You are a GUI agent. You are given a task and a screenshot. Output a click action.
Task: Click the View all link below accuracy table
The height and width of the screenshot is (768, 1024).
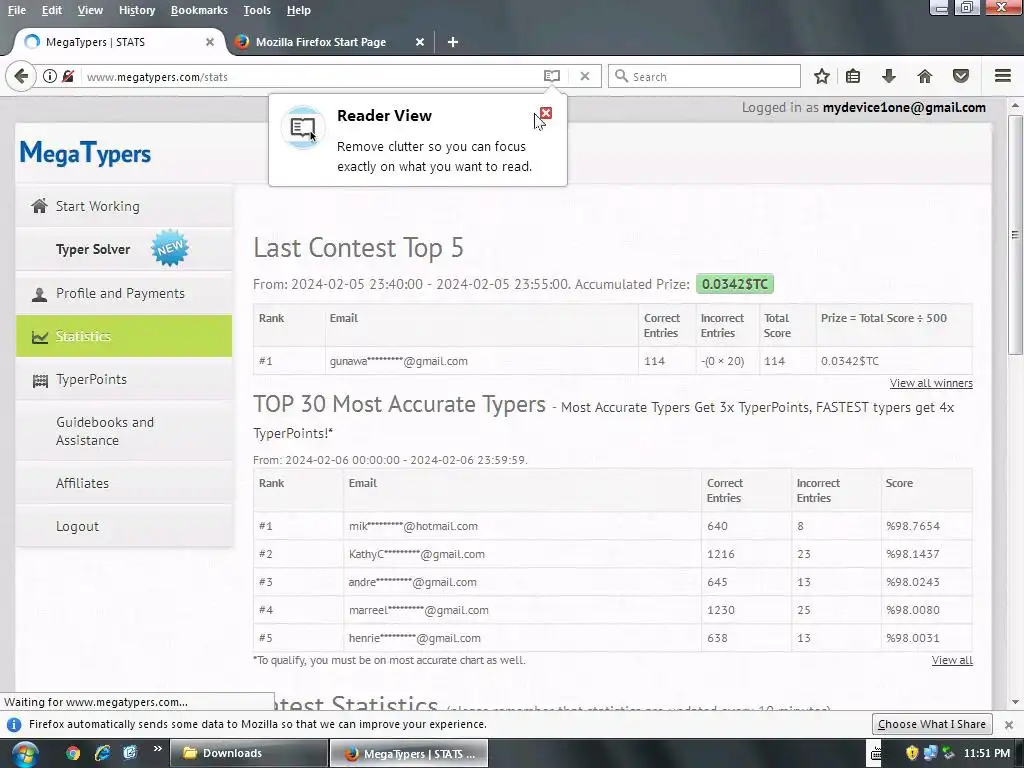pyautogui.click(x=952, y=660)
